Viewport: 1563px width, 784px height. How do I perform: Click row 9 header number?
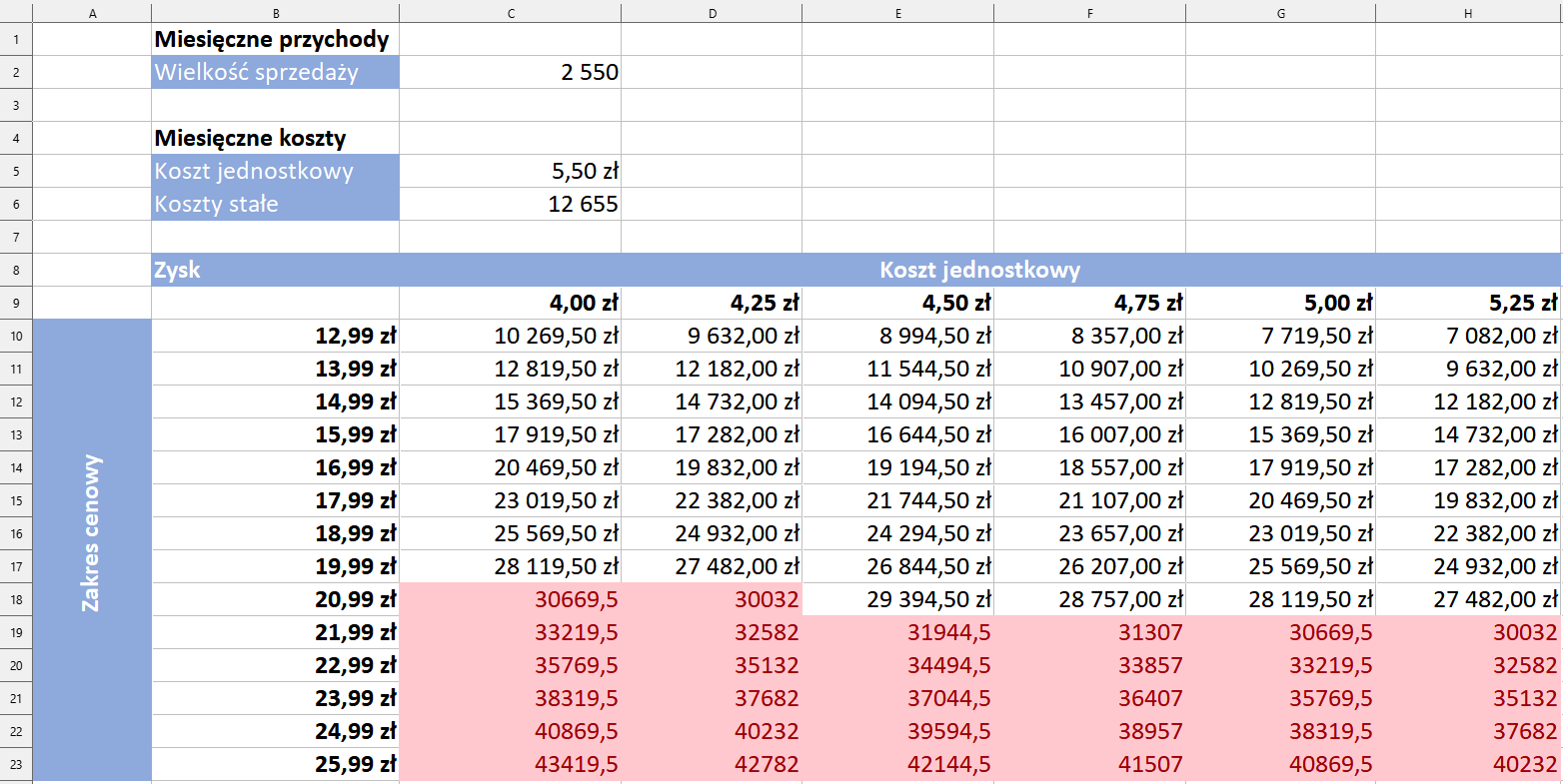click(16, 303)
